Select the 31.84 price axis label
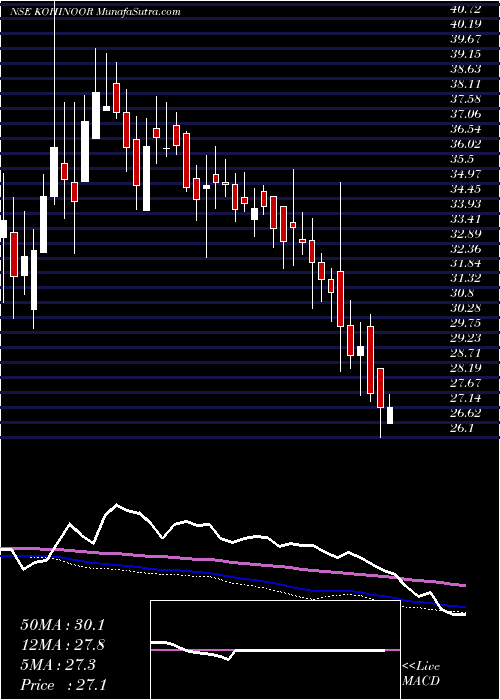 pos(466,263)
